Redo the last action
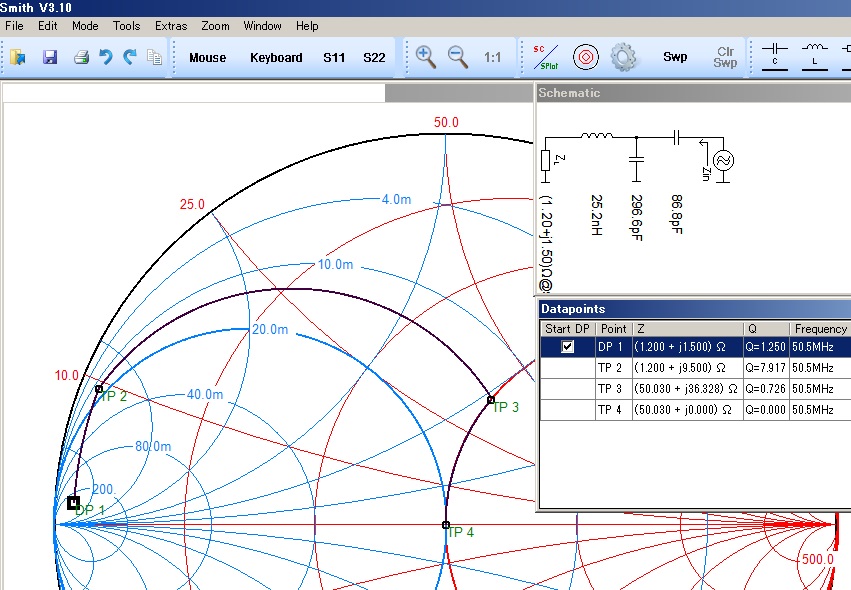The image size is (851, 590). click(130, 58)
